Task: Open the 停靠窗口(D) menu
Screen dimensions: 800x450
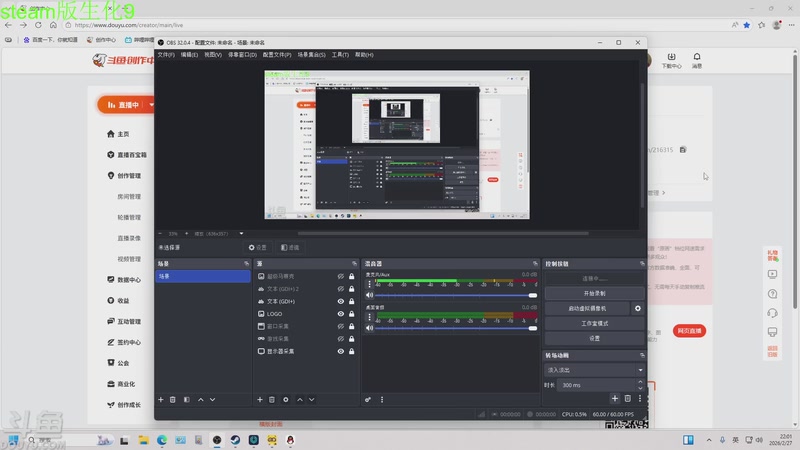Action: [242, 55]
